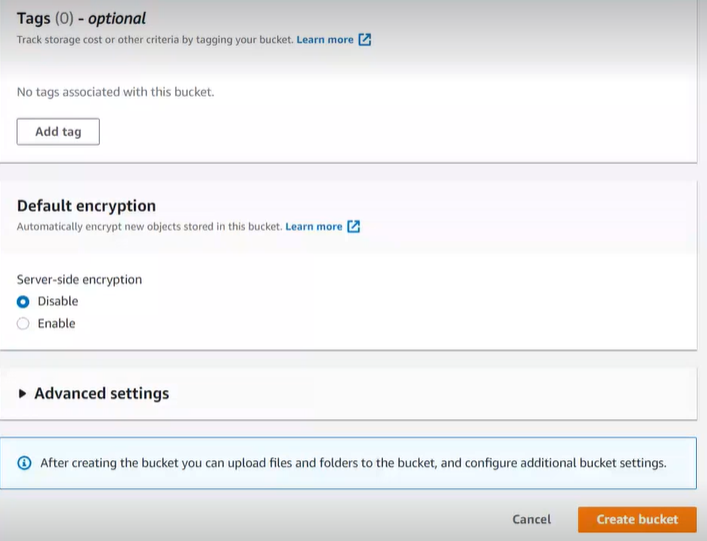Click the orange Create bucket button
Viewport: 707px width, 541px height.
pyautogui.click(x=637, y=519)
